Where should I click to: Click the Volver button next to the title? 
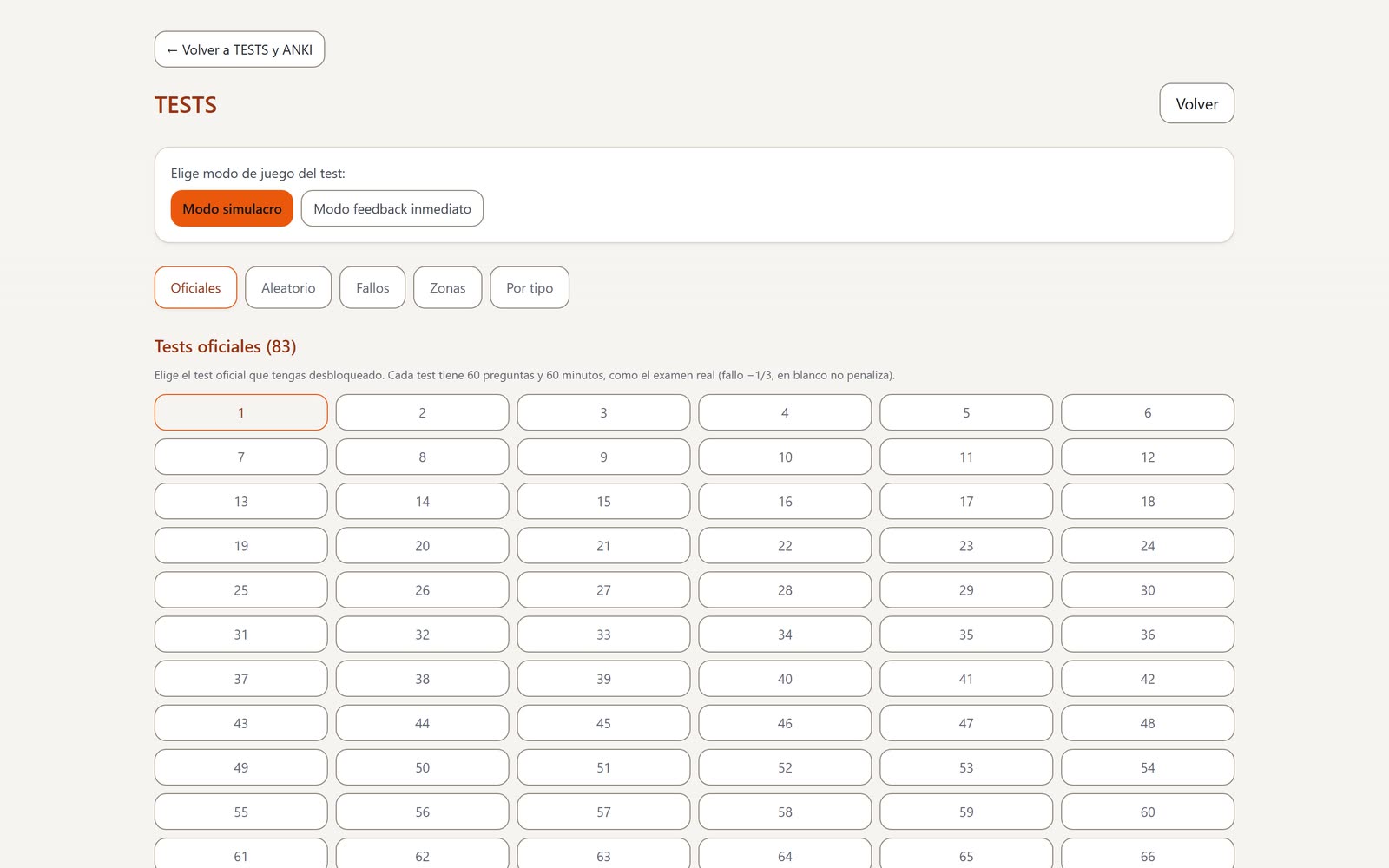coord(1196,103)
